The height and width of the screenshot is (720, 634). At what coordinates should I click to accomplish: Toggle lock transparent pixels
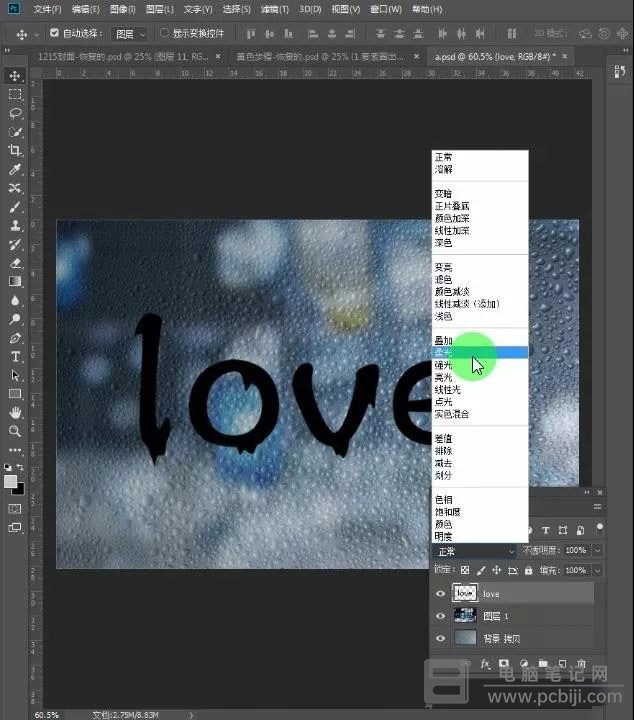[465, 570]
